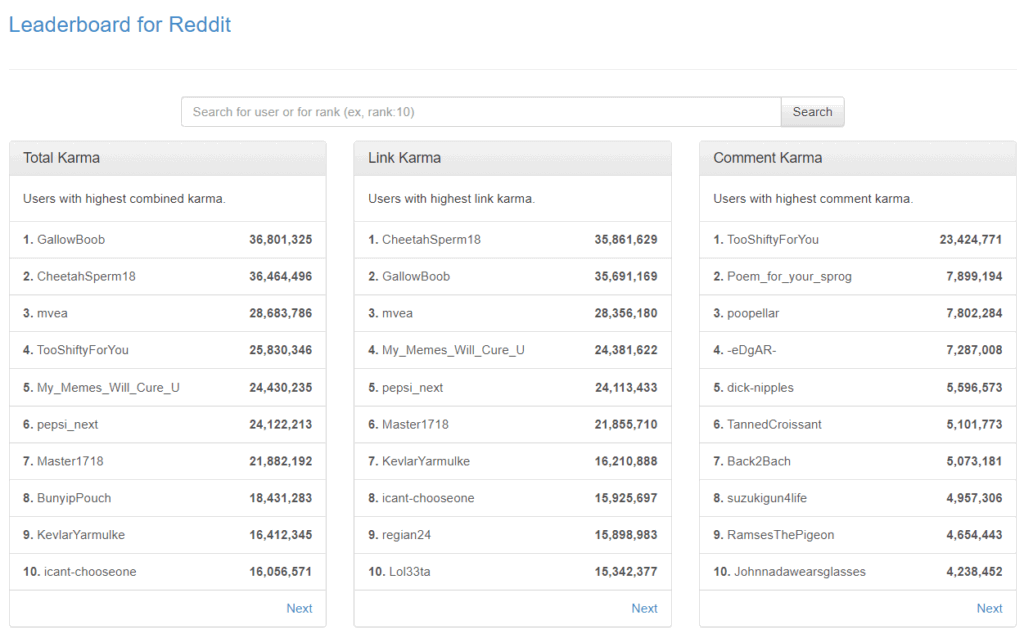This screenshot has width=1024, height=638.
Task: Click the karma value 36,801,325
Action: point(280,240)
